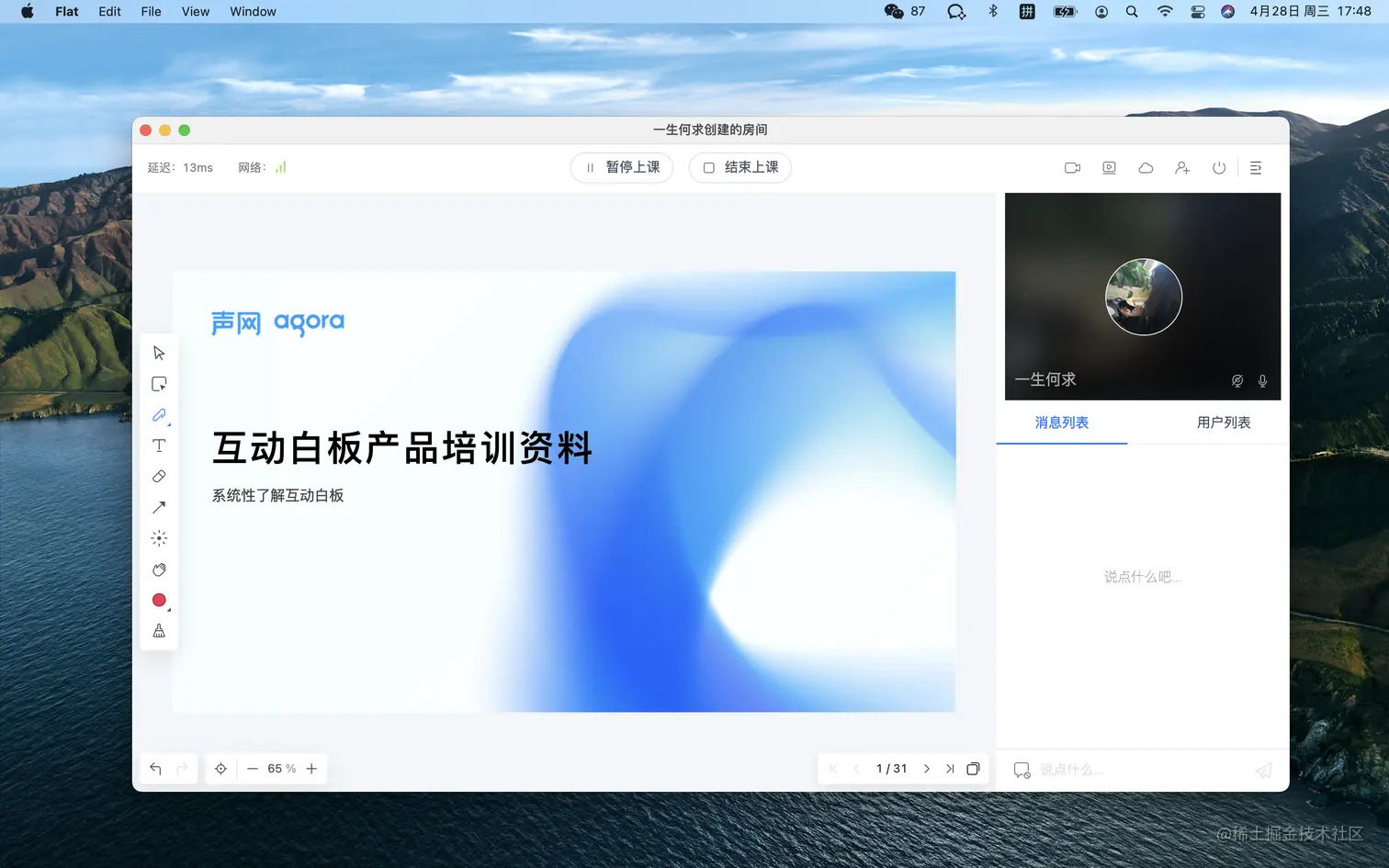Select the Eraser tool

(159, 476)
